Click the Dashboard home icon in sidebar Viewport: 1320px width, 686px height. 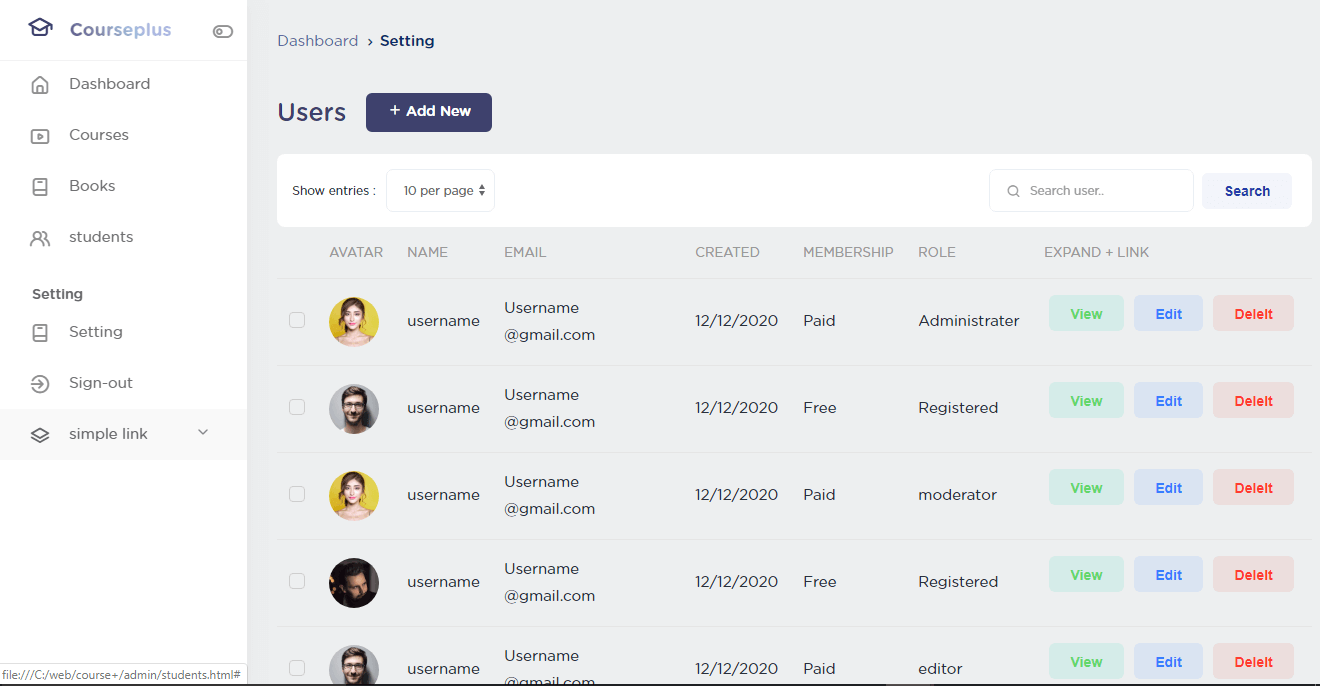click(40, 85)
